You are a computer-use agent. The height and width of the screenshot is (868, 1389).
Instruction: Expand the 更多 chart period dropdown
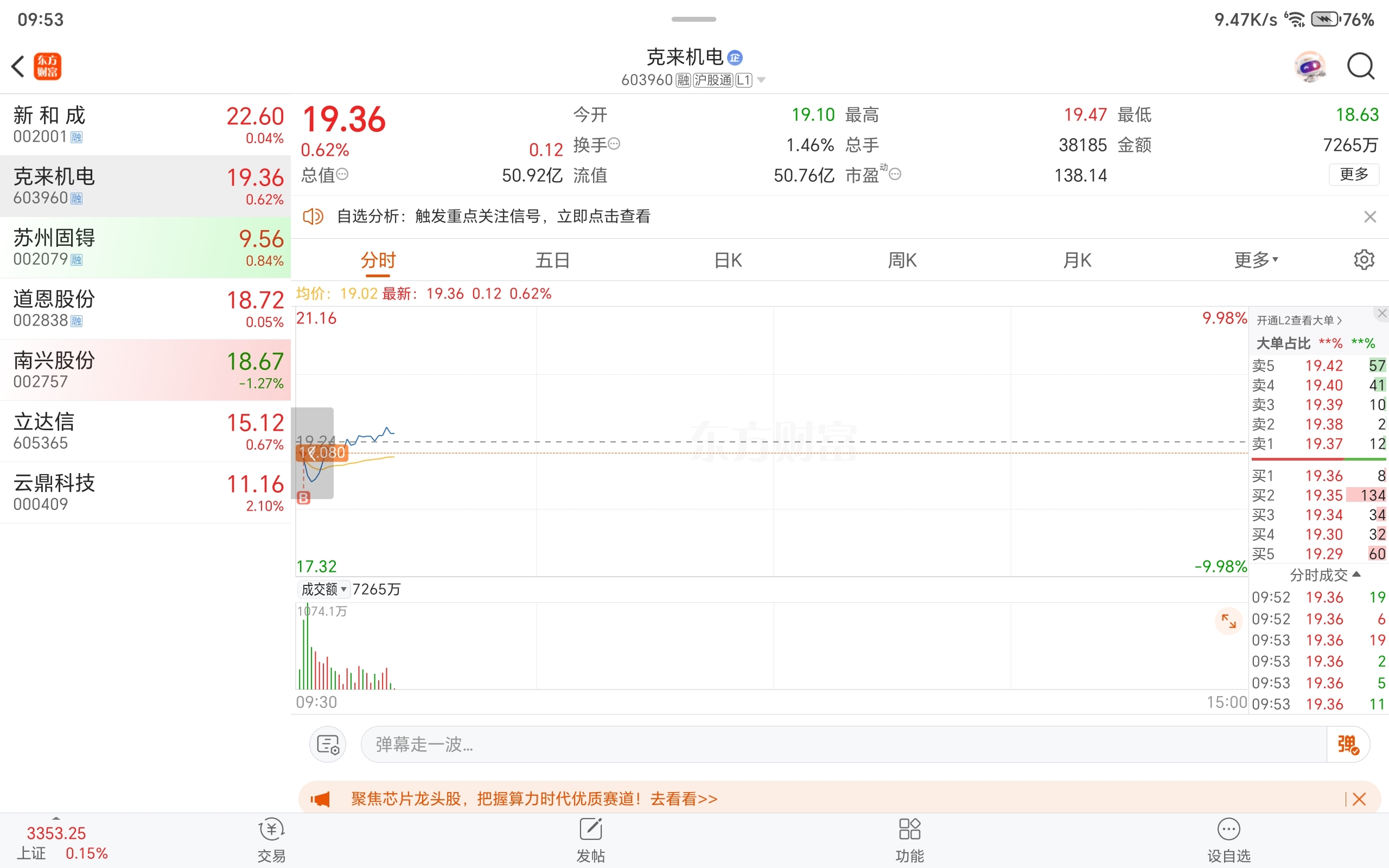[1256, 260]
